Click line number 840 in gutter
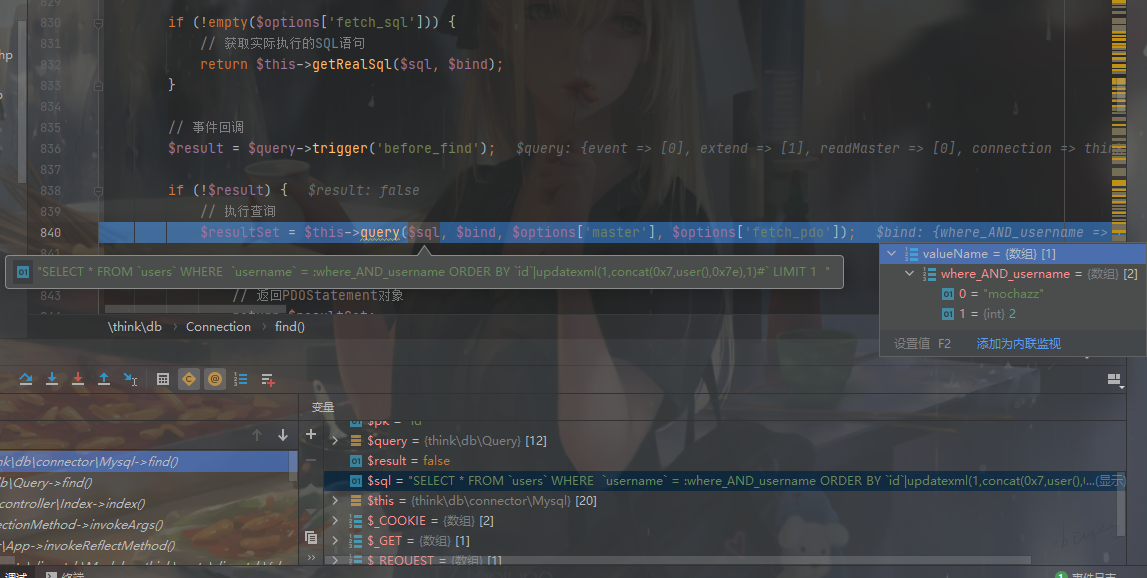Screen dimensions: 1147x578 [x=50, y=233]
